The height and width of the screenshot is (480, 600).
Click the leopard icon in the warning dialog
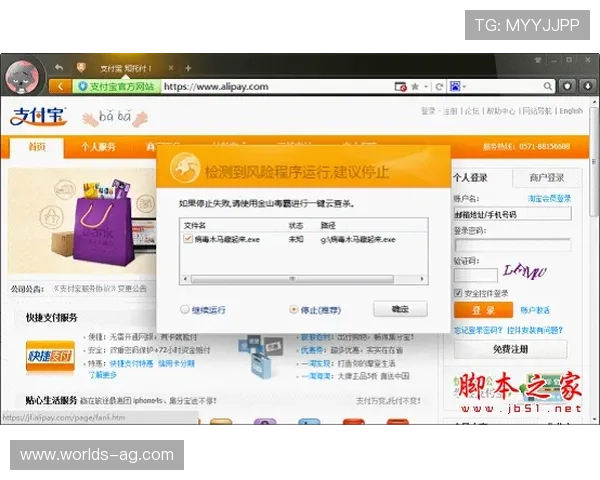coord(184,168)
